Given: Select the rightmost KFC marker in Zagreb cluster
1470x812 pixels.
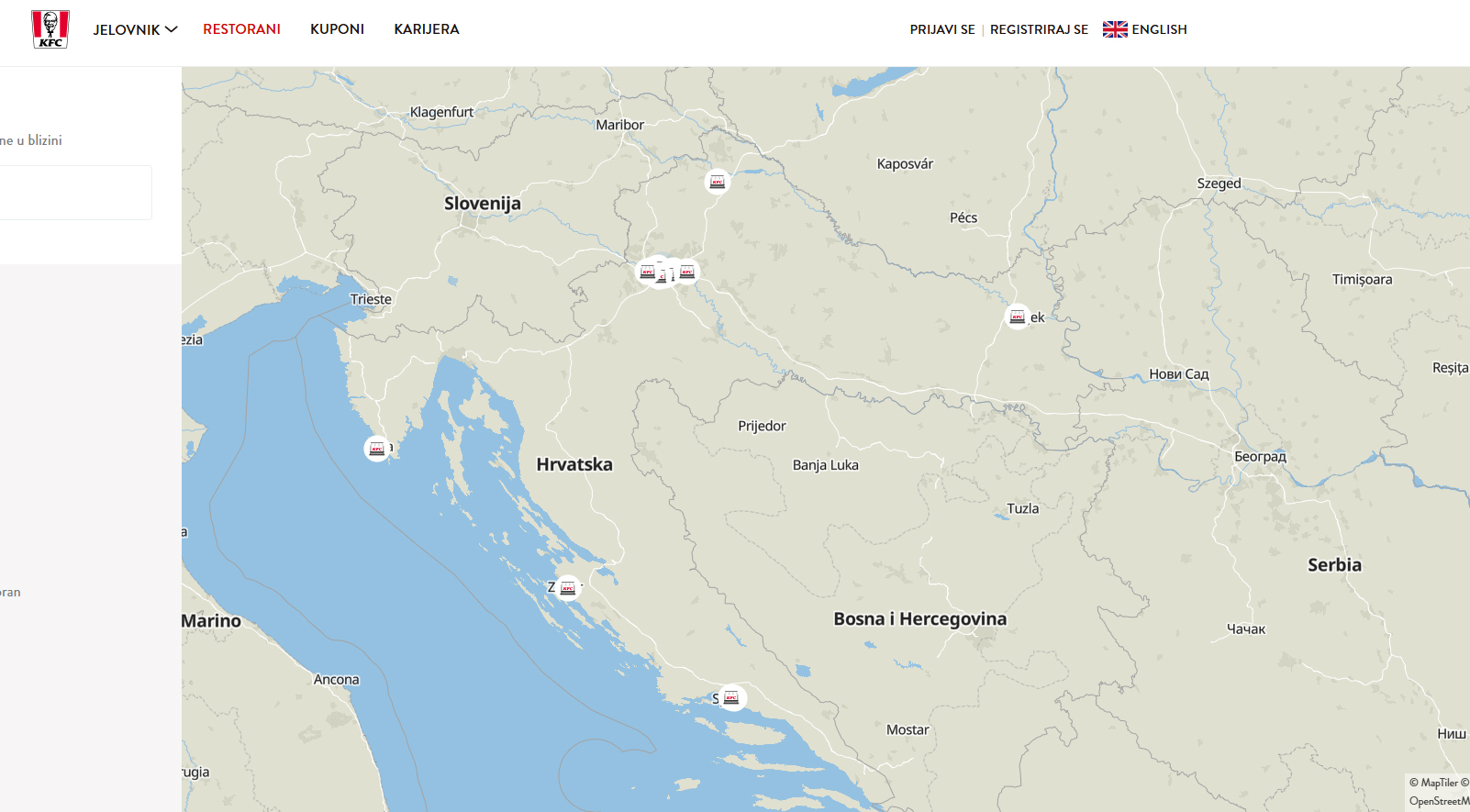Looking at the screenshot, I should (x=687, y=272).
